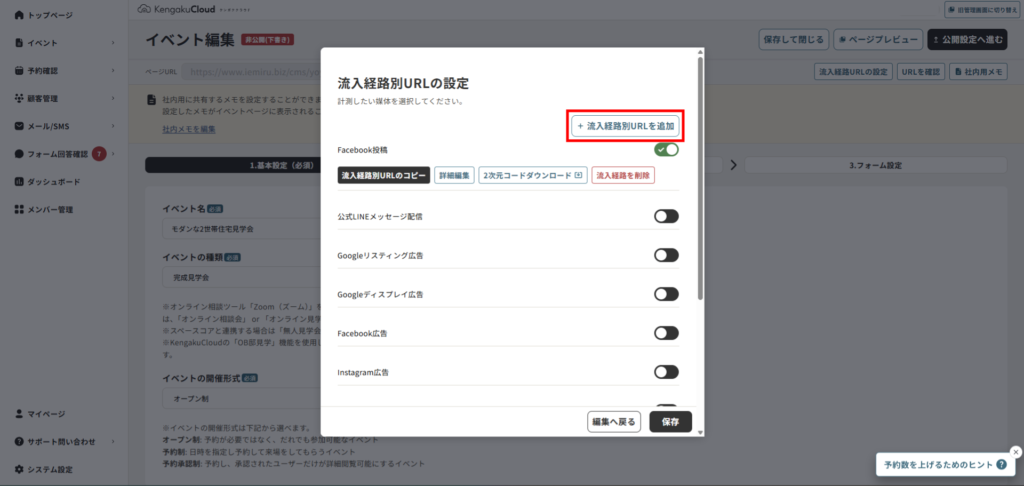Click 2次元コードダウンロード button

coord(532,175)
